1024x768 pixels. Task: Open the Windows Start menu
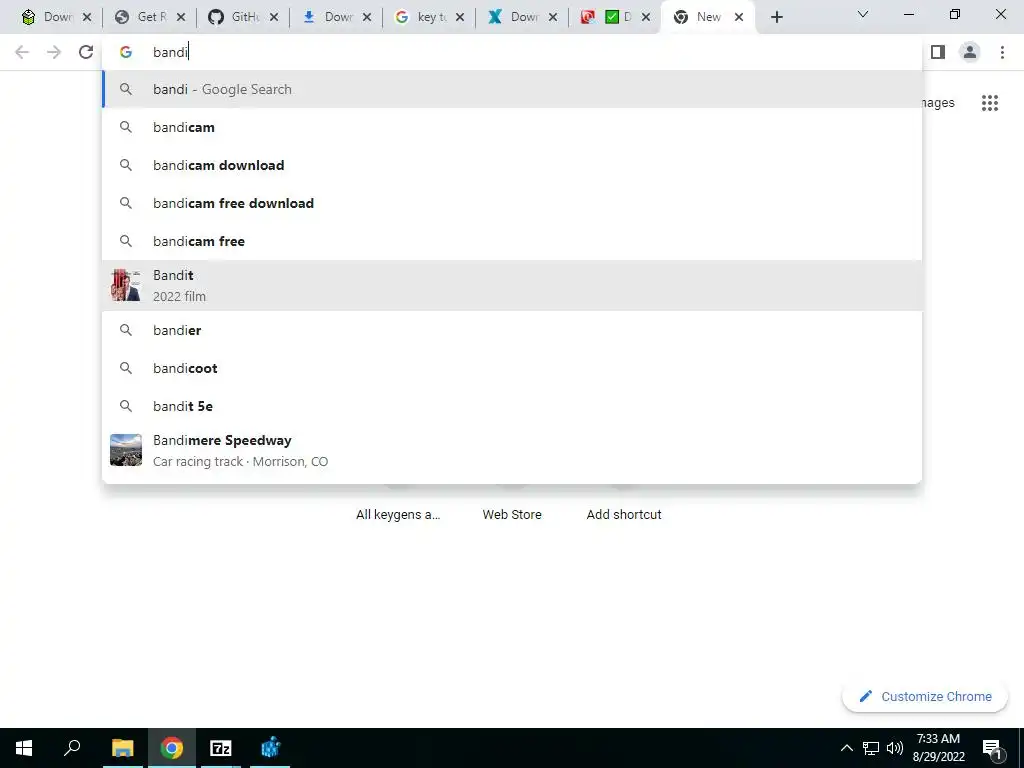point(24,748)
